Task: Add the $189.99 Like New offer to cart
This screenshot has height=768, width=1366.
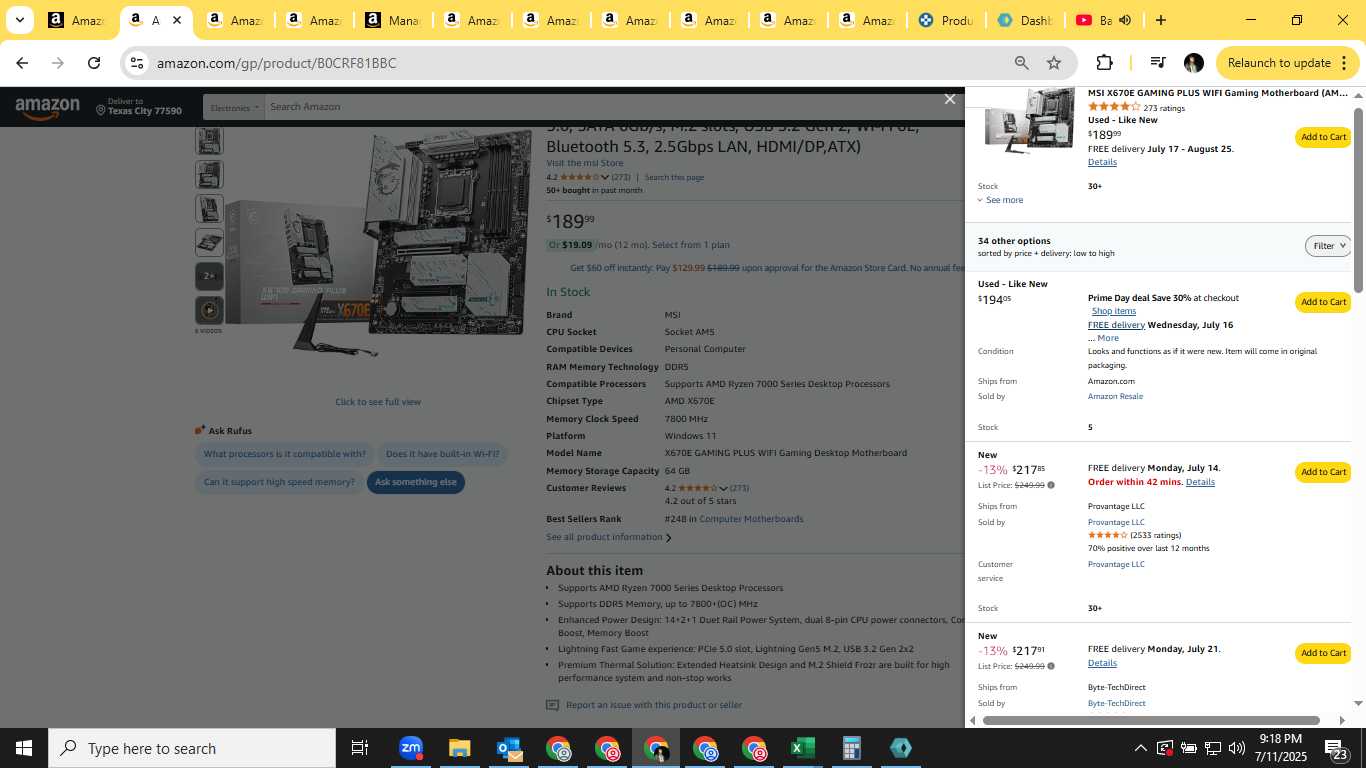Action: 1323,137
